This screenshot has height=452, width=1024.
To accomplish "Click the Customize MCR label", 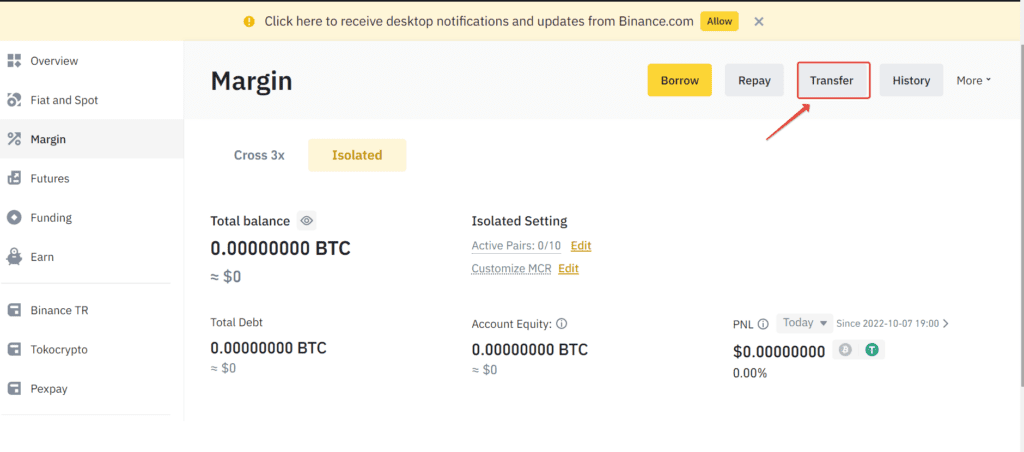I will click(x=511, y=268).
